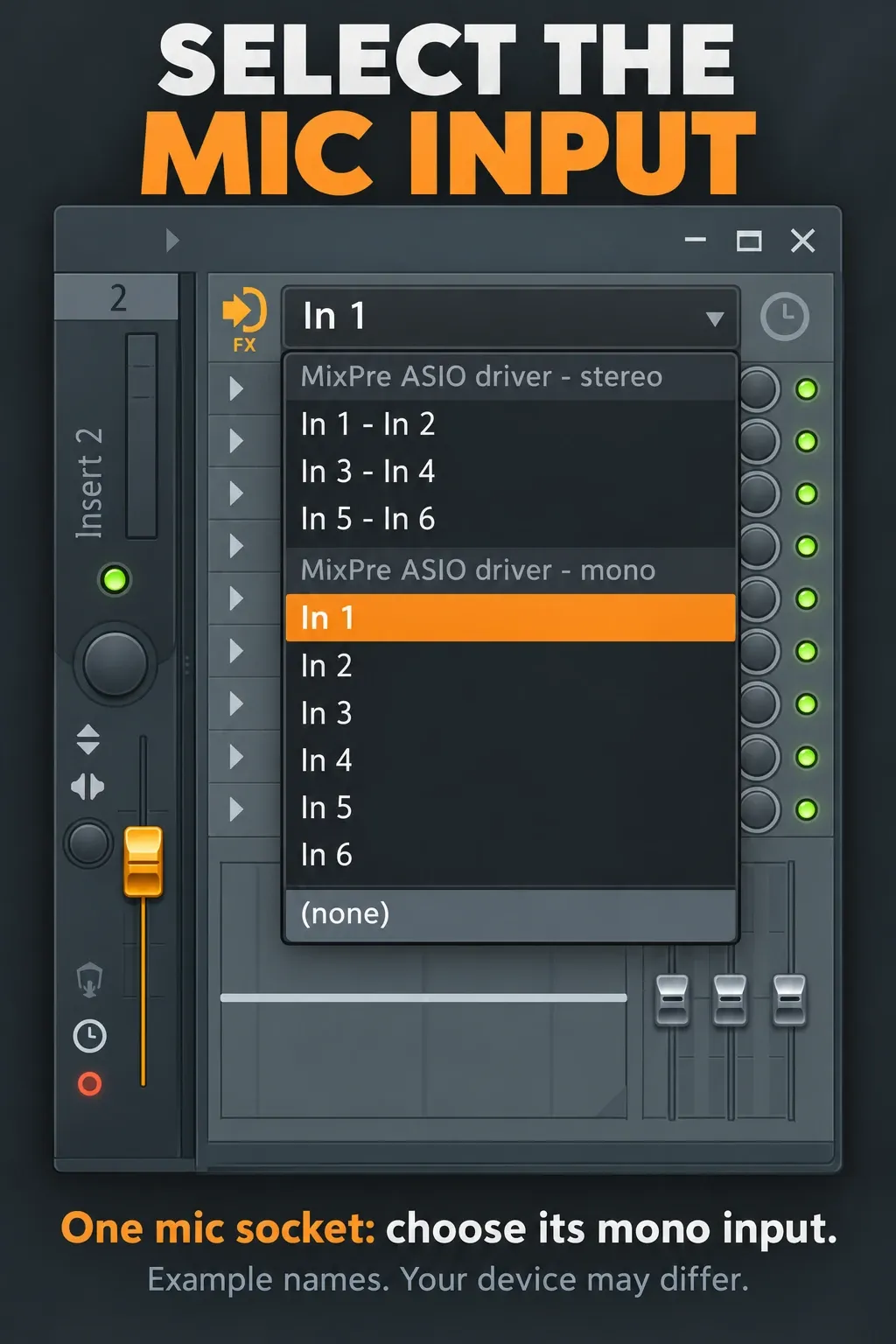Viewport: 896px width, 1344px height.
Task: Choose mono input In 3
Action: 510,713
